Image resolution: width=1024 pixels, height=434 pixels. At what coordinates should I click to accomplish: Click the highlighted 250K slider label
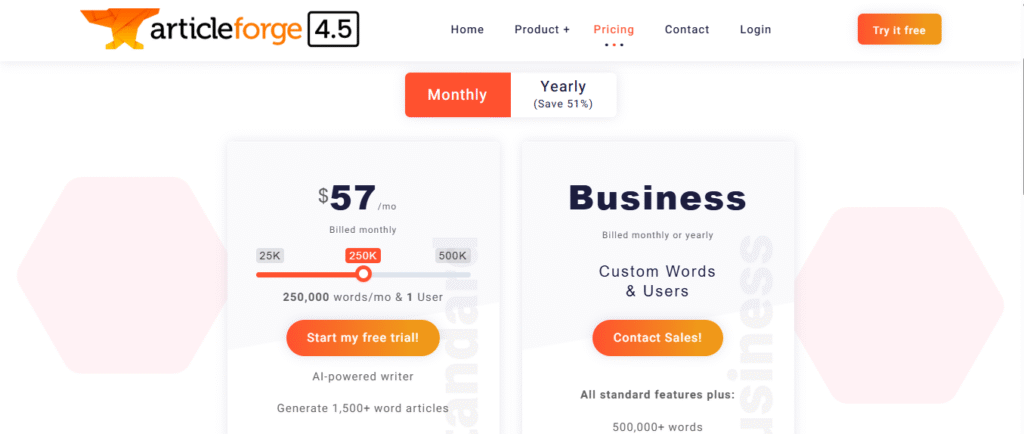coord(363,255)
